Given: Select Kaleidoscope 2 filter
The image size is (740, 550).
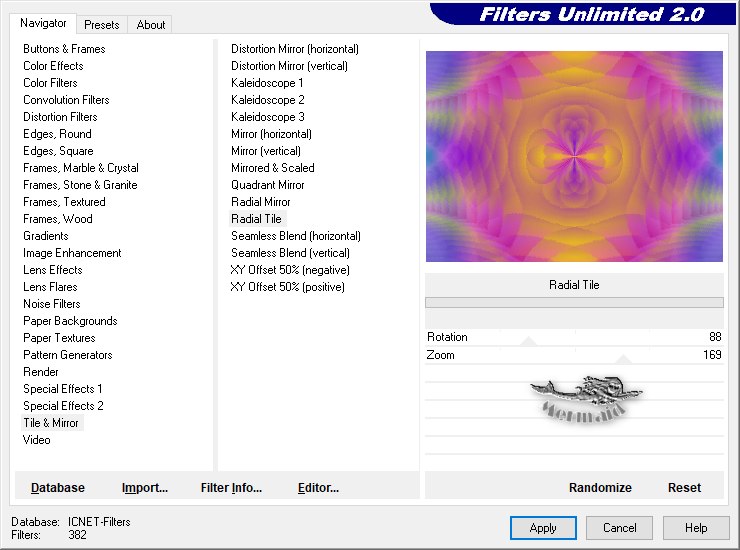Looking at the screenshot, I should 268,100.
